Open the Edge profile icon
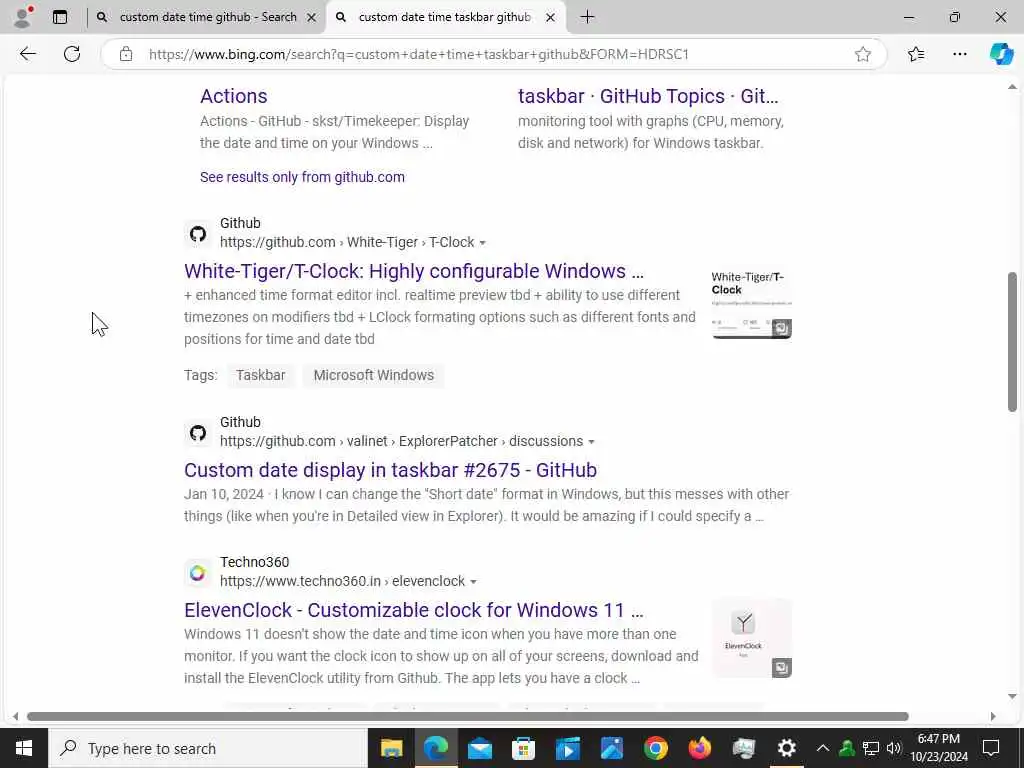Image resolution: width=1024 pixels, height=768 pixels. pyautogui.click(x=23, y=17)
